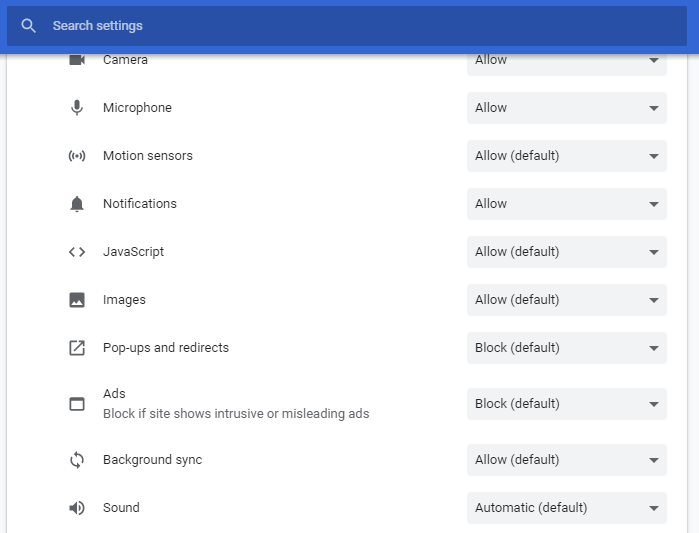Open the Background sync dropdown
This screenshot has height=533, width=699.
pyautogui.click(x=567, y=460)
